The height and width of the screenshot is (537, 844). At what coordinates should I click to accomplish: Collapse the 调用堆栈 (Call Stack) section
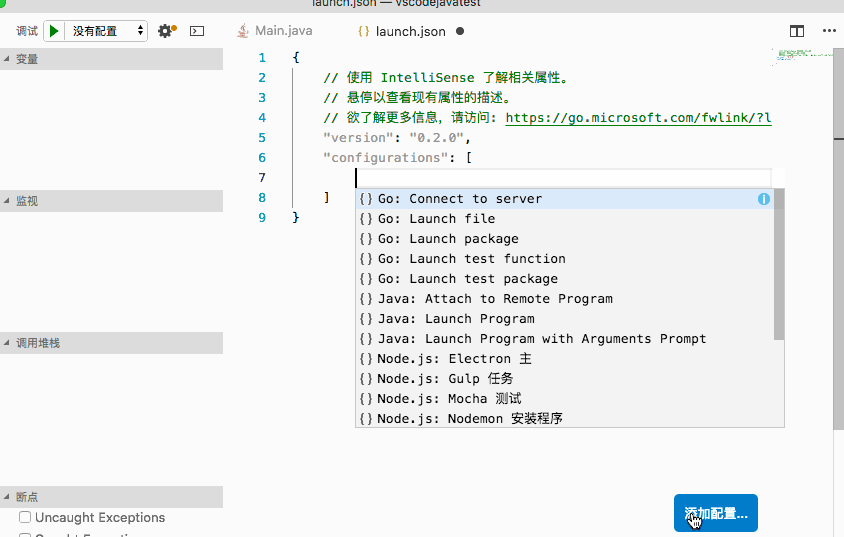pyautogui.click(x=6, y=343)
